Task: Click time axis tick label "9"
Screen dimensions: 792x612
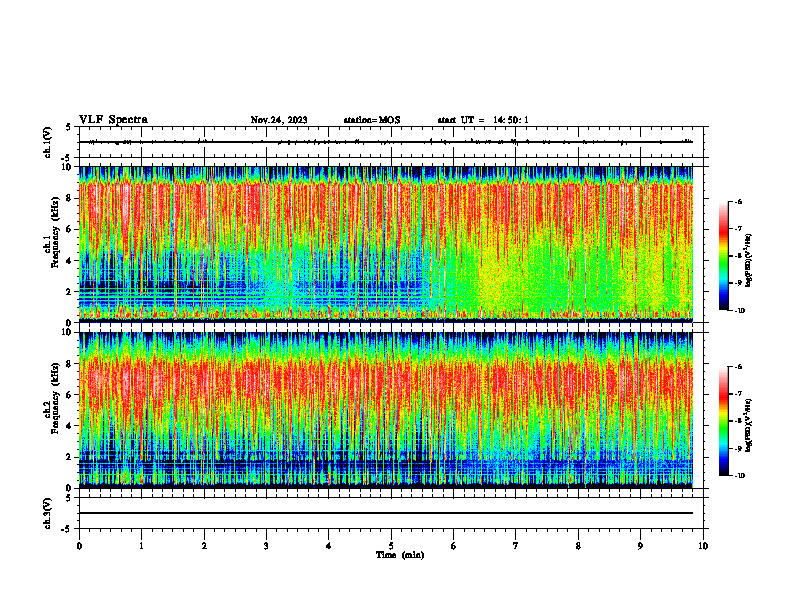Action: [640, 546]
